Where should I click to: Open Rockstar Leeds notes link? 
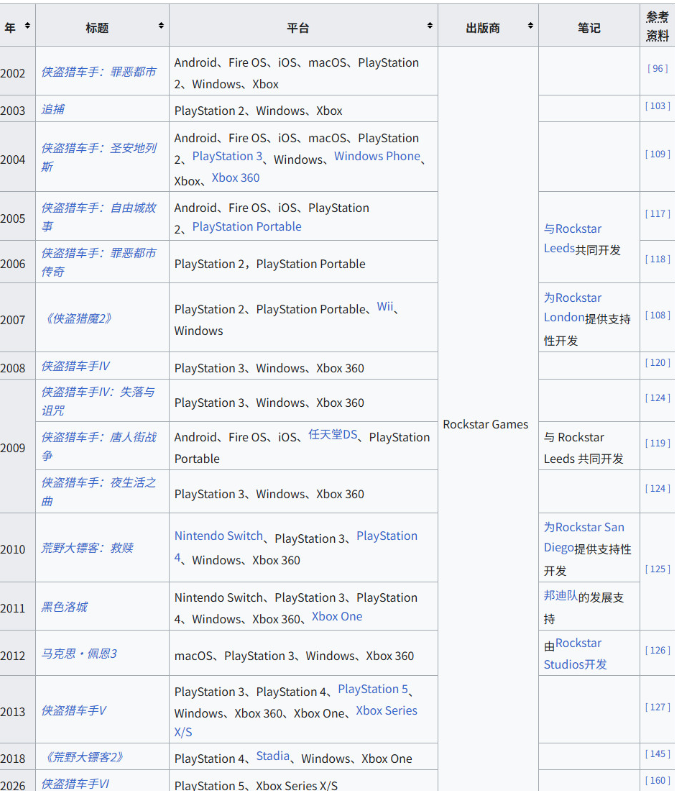point(573,239)
